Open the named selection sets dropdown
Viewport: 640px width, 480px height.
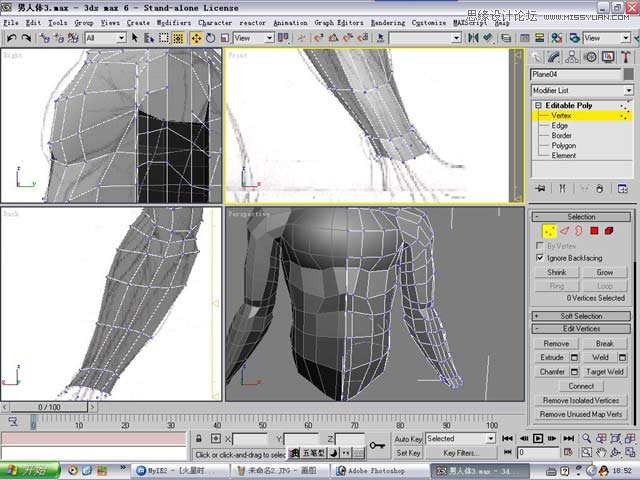click(424, 38)
